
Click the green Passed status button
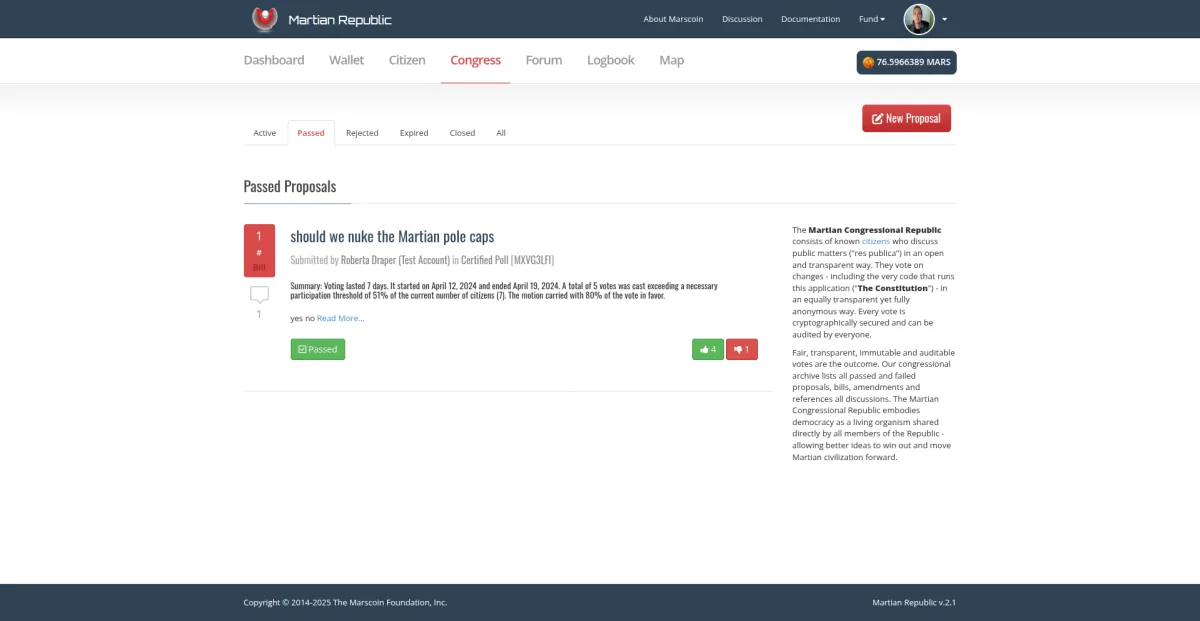tap(318, 349)
